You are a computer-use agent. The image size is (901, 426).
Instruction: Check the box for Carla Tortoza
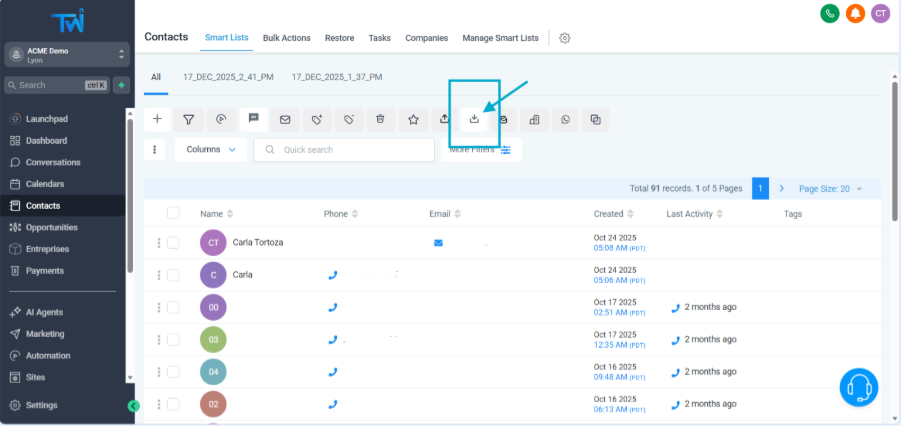[173, 242]
